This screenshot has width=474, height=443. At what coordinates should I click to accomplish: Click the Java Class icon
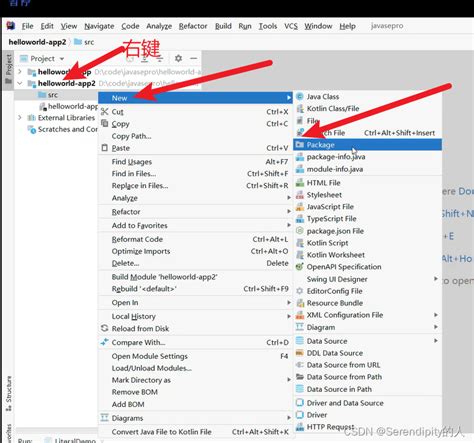point(300,97)
